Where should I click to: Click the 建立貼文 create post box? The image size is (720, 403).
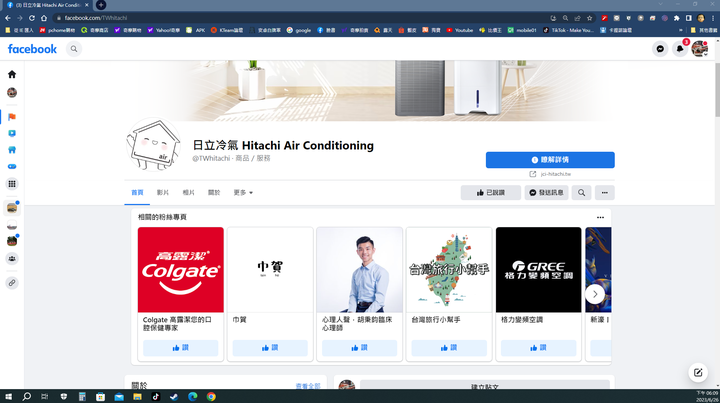[x=485, y=385]
